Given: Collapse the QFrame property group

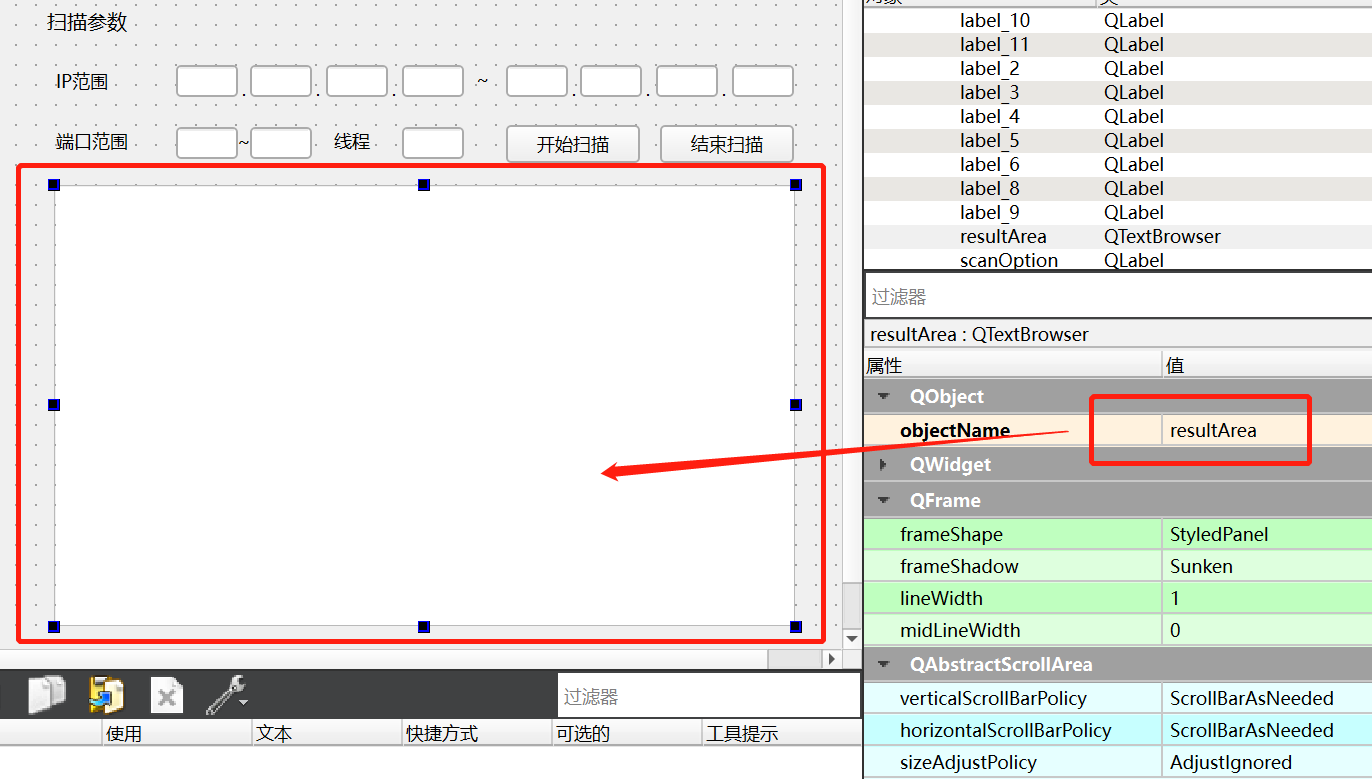Looking at the screenshot, I should click(884, 500).
